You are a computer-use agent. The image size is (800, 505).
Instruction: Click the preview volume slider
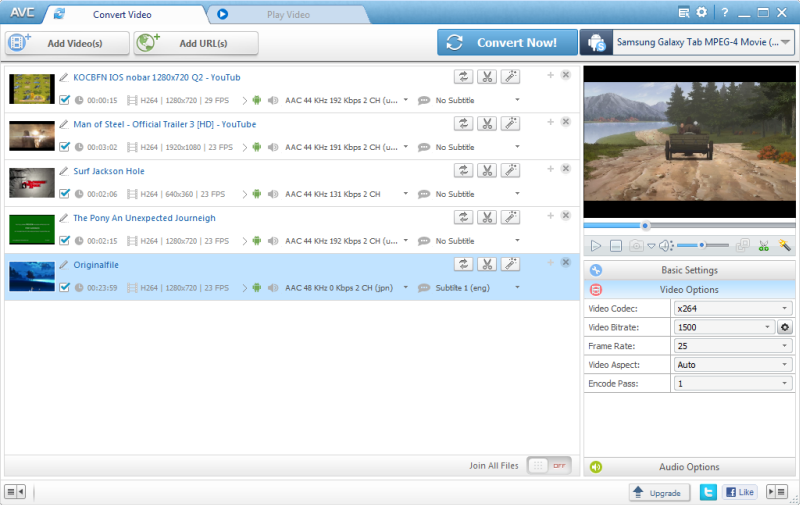click(702, 245)
